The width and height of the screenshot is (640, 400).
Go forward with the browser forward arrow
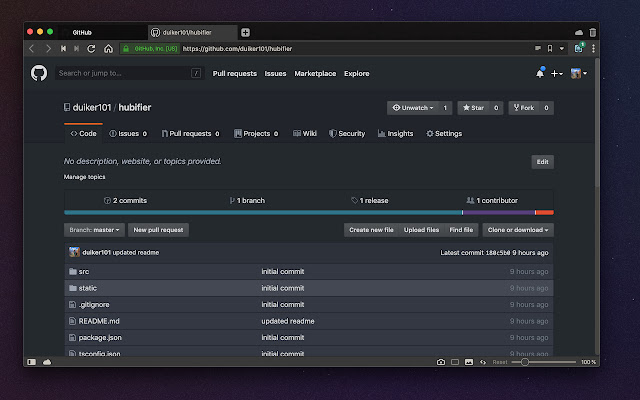pos(48,49)
